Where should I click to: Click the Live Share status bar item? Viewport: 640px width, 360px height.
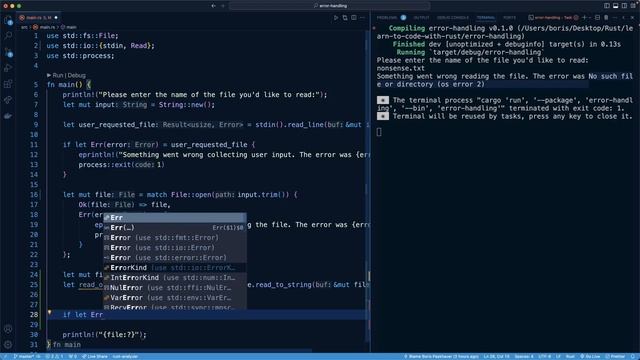click(95, 356)
